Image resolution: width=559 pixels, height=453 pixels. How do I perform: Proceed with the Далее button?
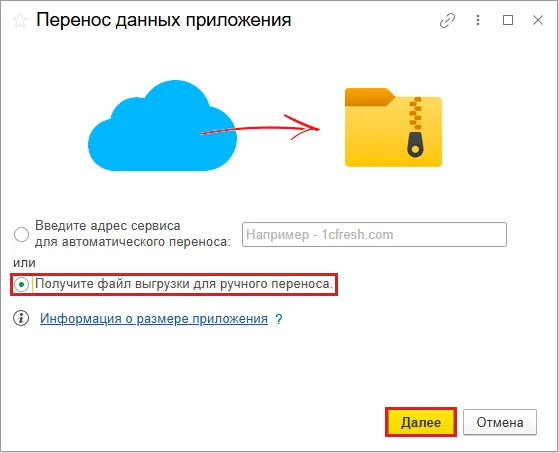pos(421,422)
